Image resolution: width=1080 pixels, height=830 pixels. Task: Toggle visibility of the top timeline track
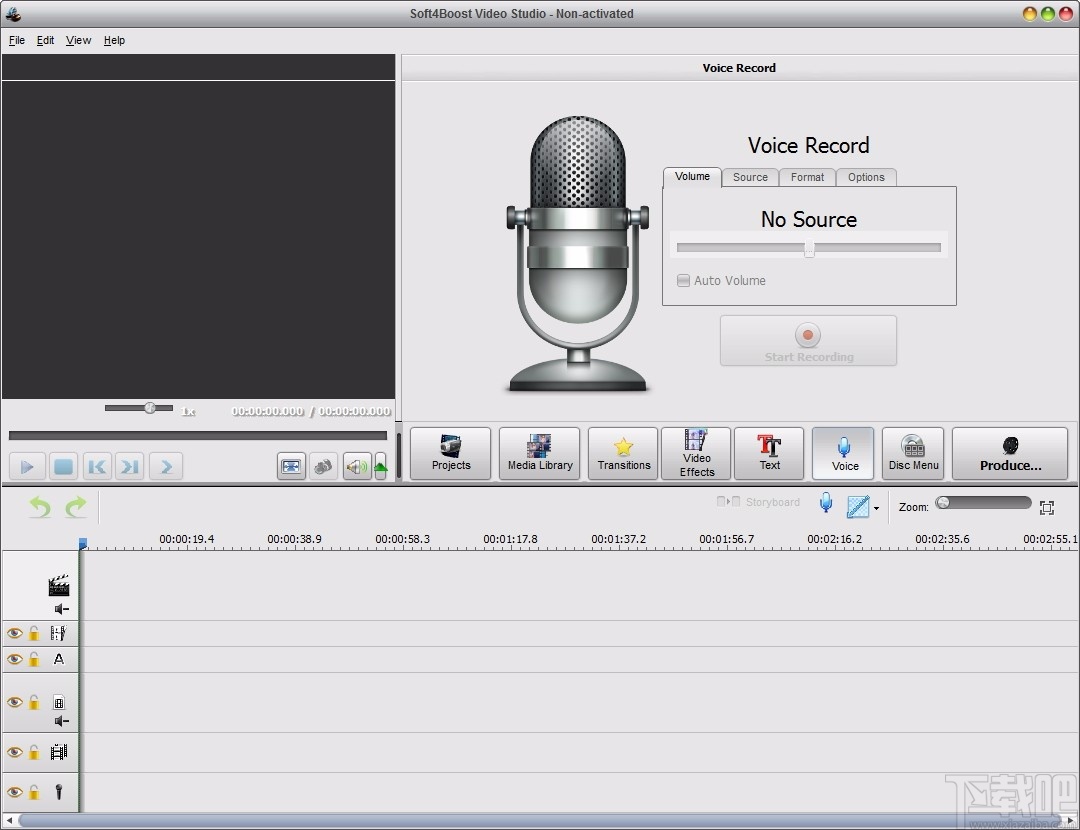click(14, 633)
